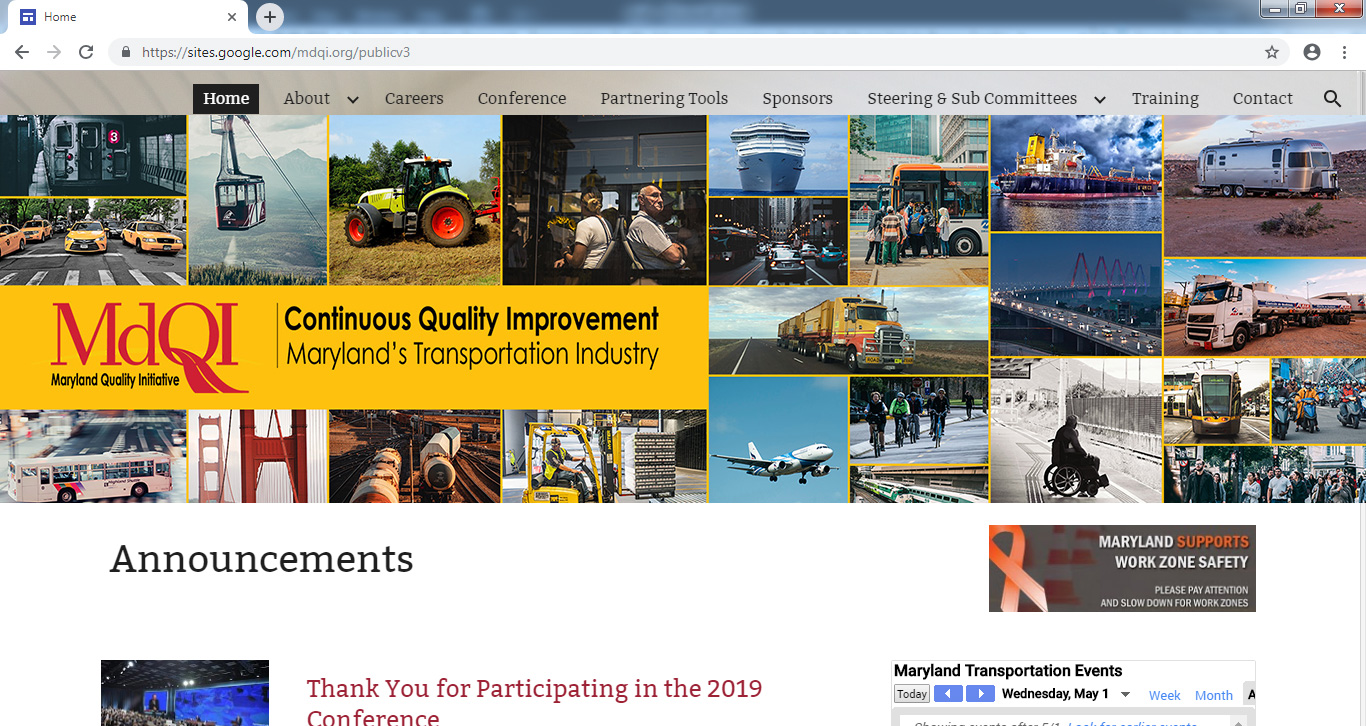Click the address bar URL field
The height and width of the screenshot is (726, 1366).
[699, 52]
